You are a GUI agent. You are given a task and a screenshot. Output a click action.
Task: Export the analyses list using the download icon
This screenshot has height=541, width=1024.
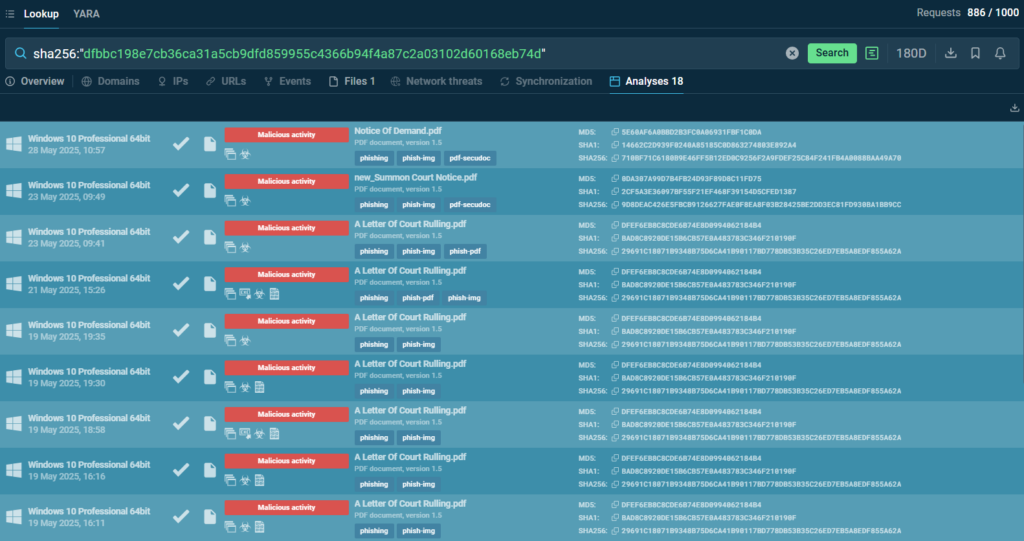tap(1015, 108)
